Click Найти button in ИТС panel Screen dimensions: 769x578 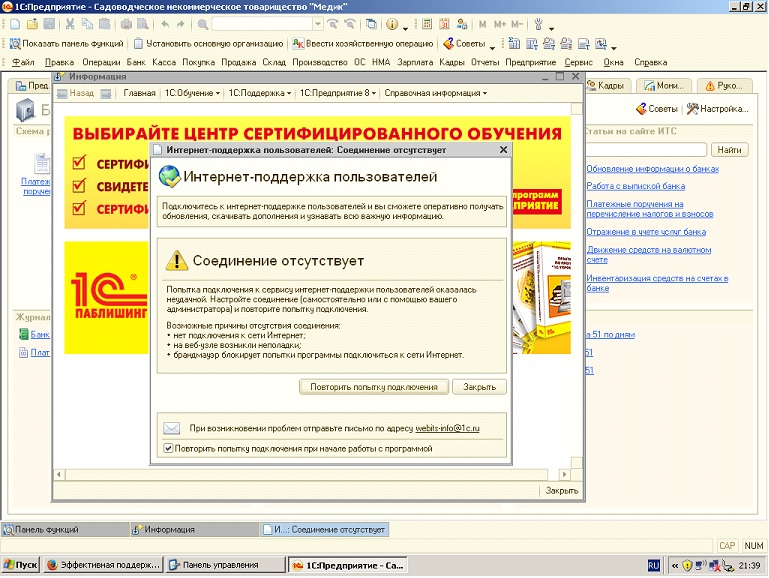(x=729, y=150)
